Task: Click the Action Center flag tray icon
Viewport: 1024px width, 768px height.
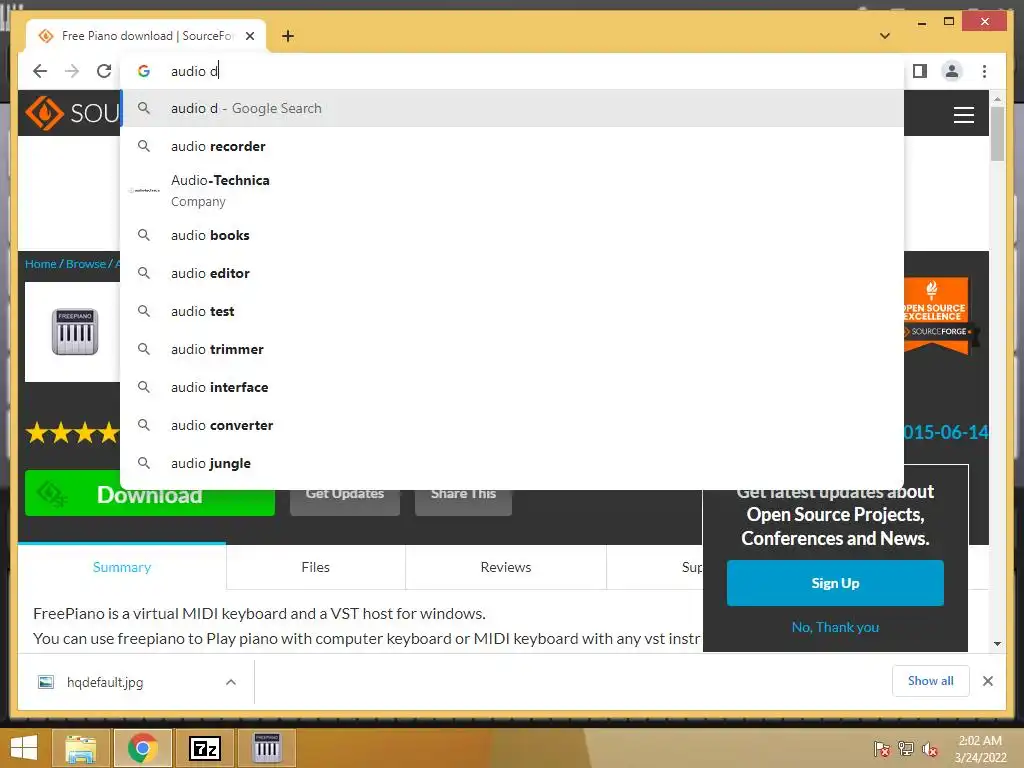Action: pos(881,749)
